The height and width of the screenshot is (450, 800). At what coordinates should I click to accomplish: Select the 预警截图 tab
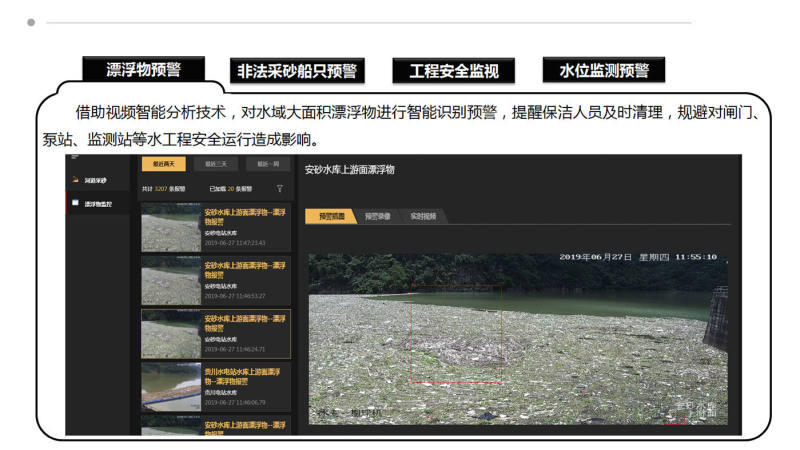(x=331, y=216)
